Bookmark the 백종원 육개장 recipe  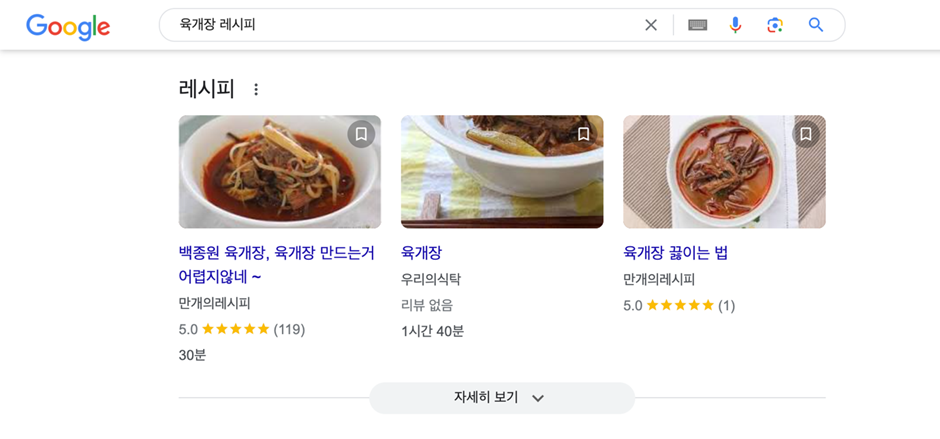click(x=361, y=134)
